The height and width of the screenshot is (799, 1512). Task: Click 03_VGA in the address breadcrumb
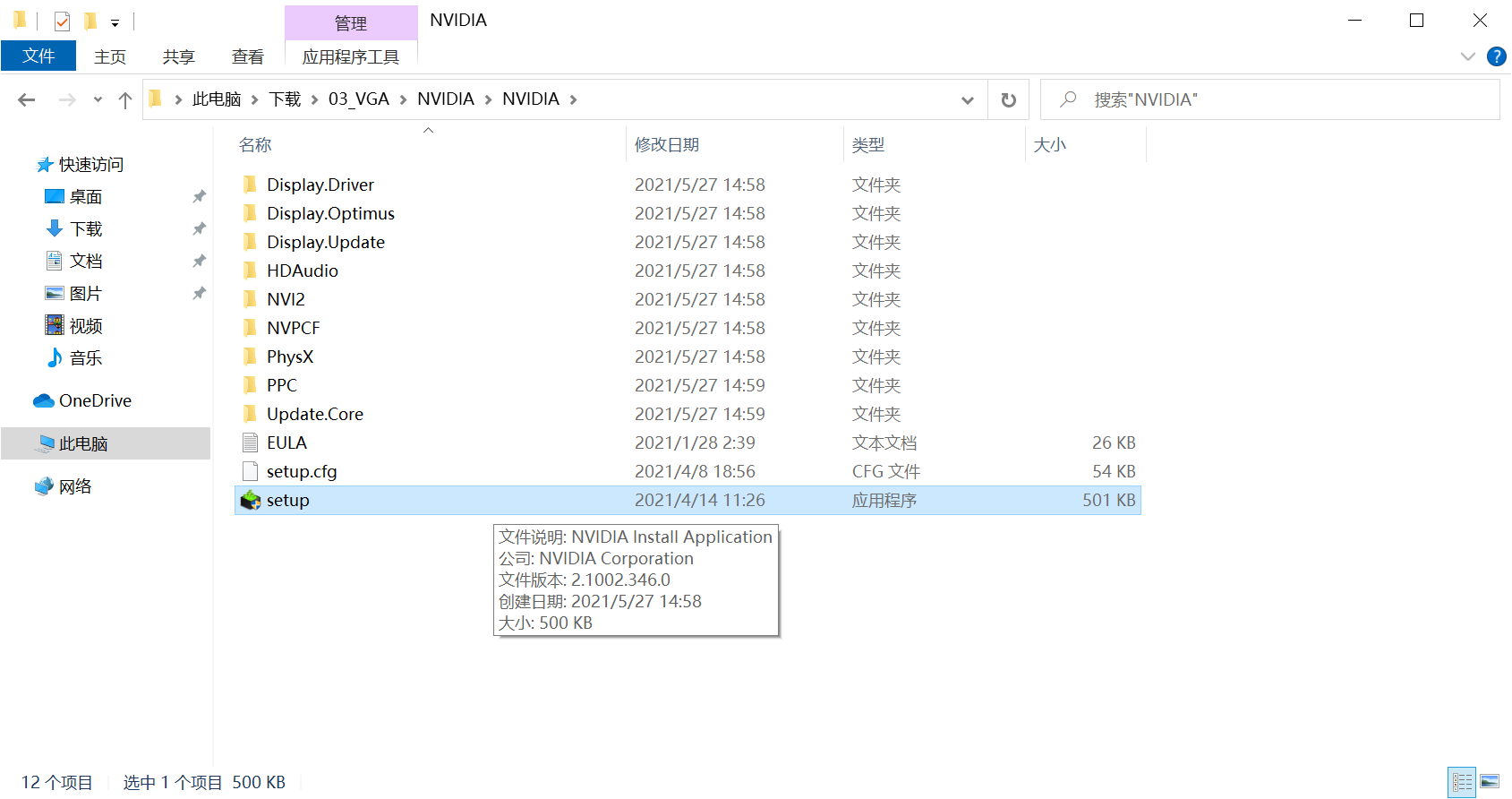359,99
